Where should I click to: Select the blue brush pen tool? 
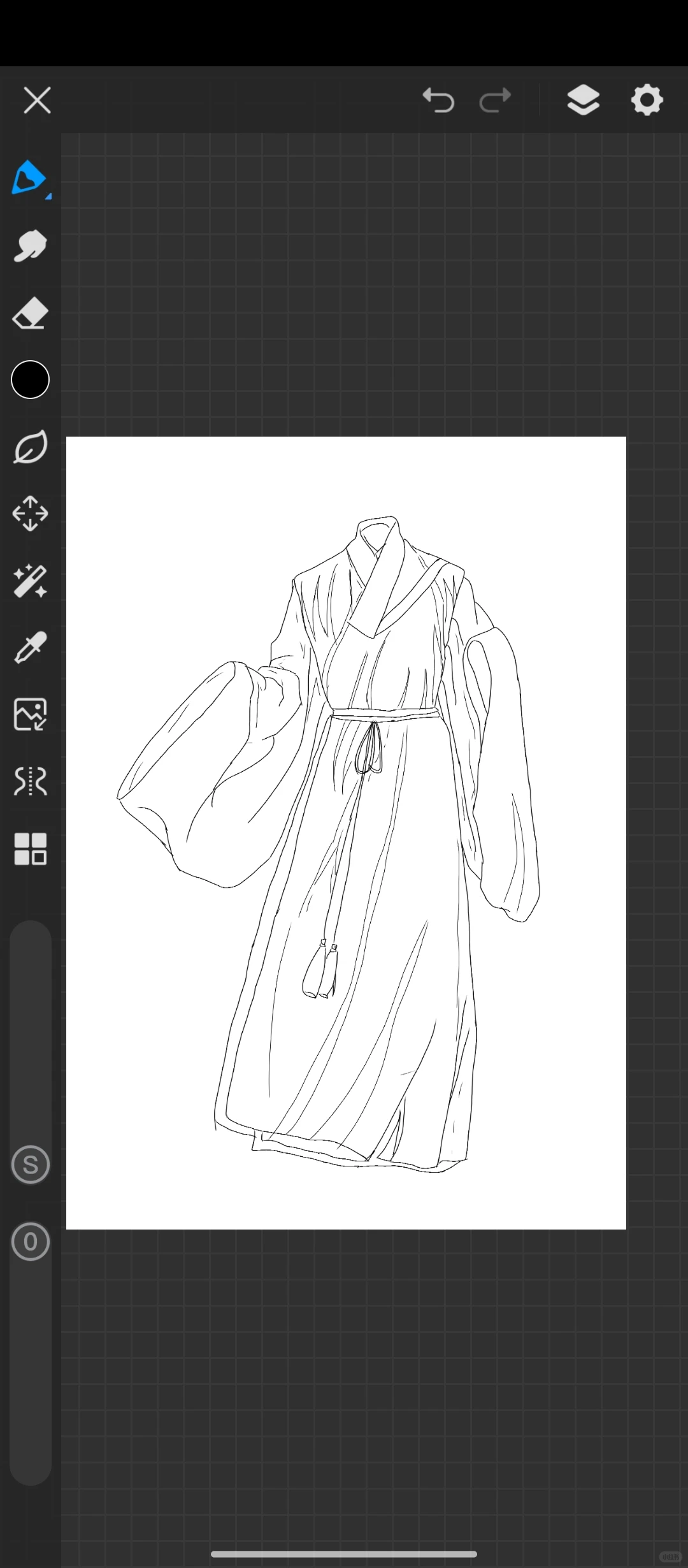point(29,177)
